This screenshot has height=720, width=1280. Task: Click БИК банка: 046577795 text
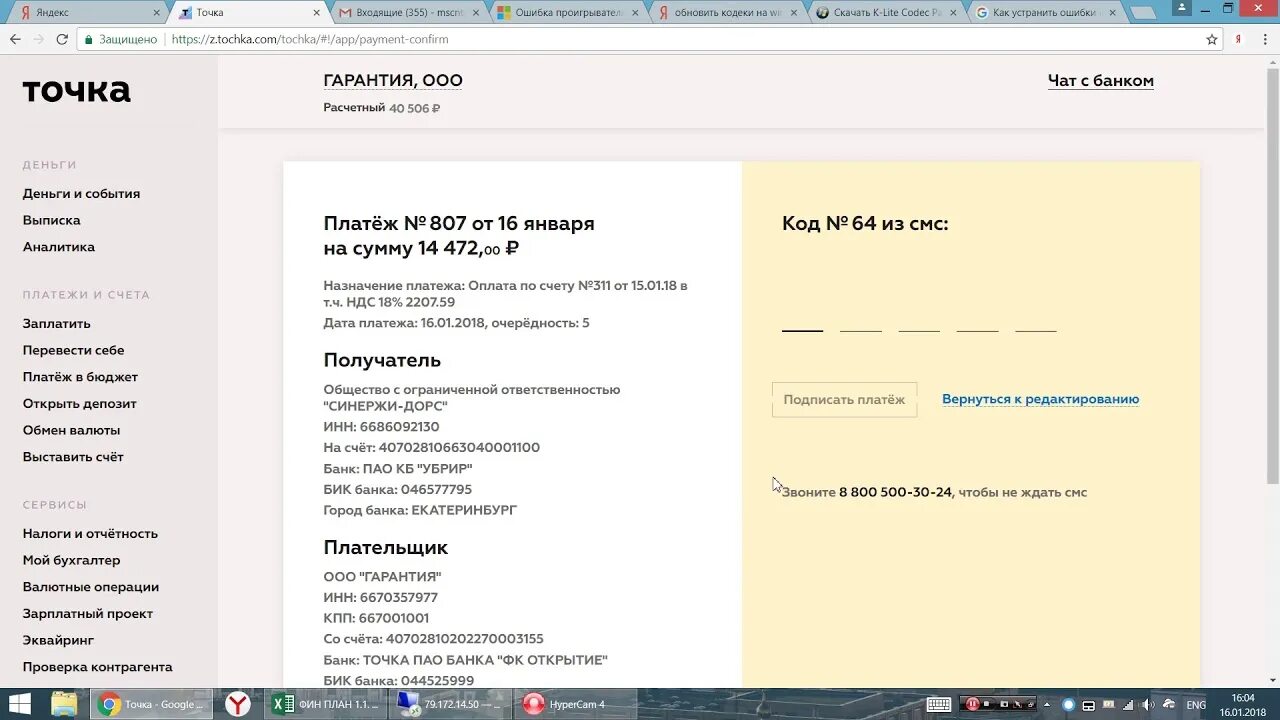coord(397,490)
